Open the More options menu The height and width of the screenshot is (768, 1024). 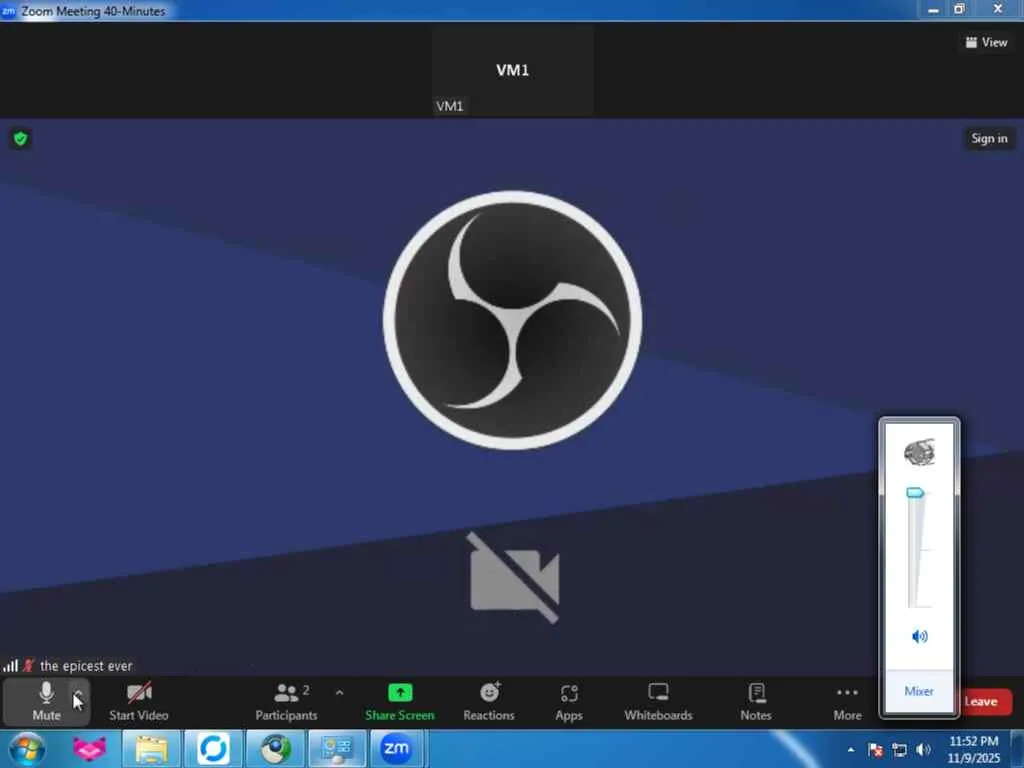847,702
